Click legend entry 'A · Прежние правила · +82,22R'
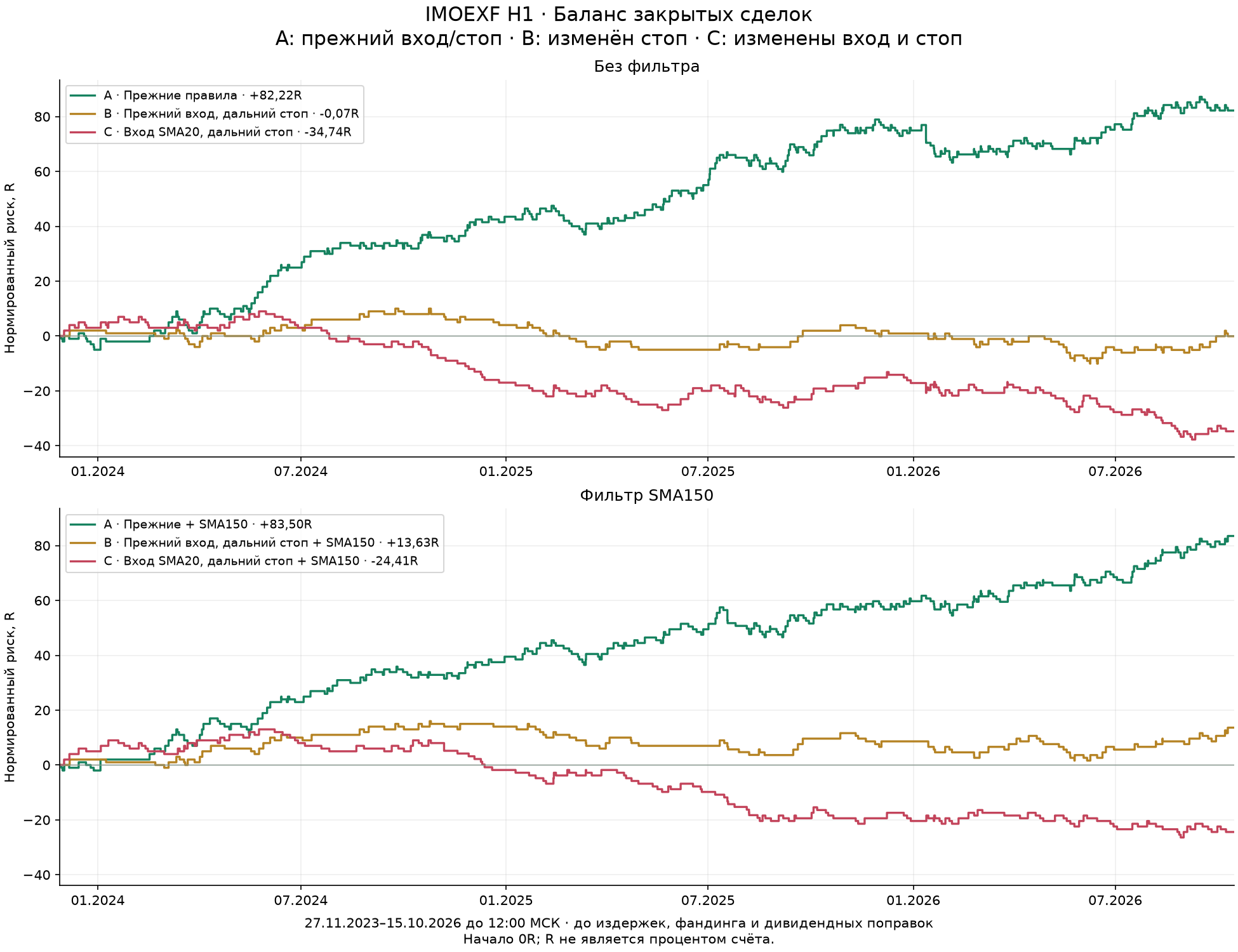The width and height of the screenshot is (1238, 952). tap(203, 96)
